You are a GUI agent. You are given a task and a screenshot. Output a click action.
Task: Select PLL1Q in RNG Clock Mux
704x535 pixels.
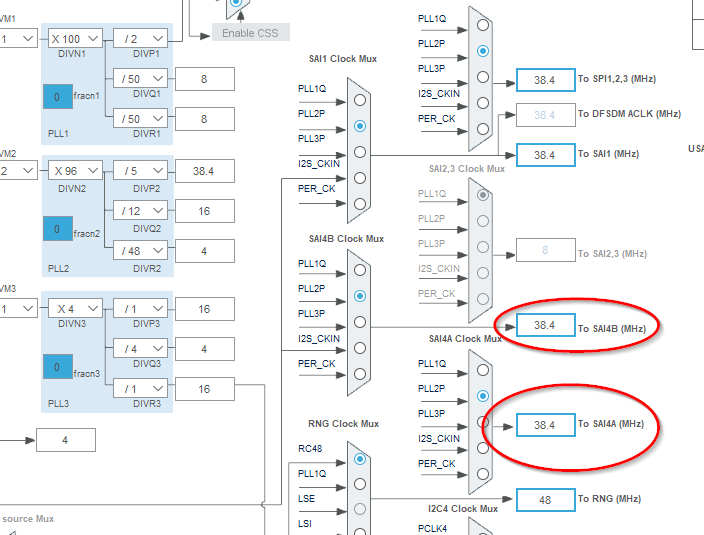[x=360, y=484]
